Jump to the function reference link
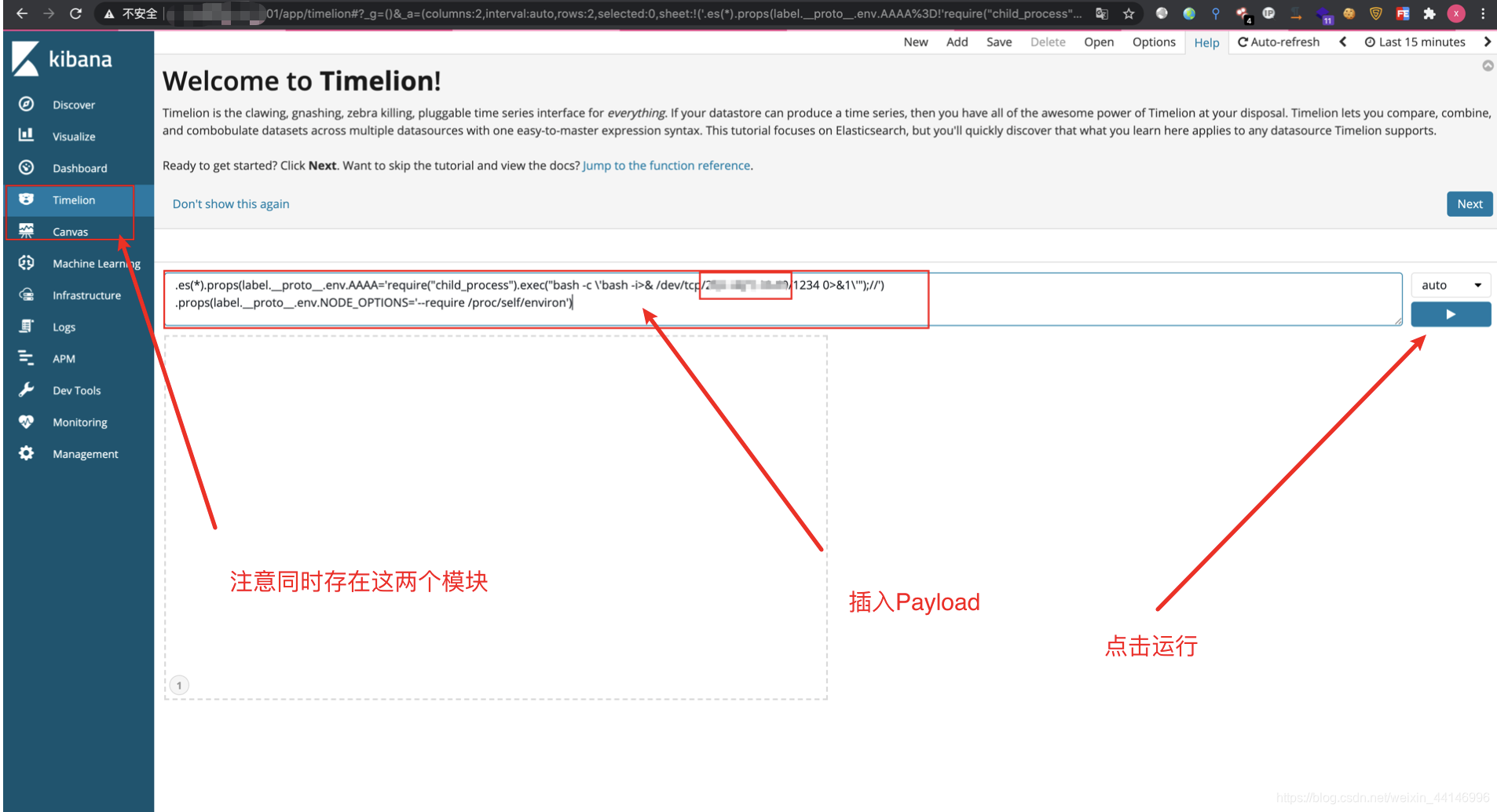The height and width of the screenshot is (812, 1497). pos(666,165)
